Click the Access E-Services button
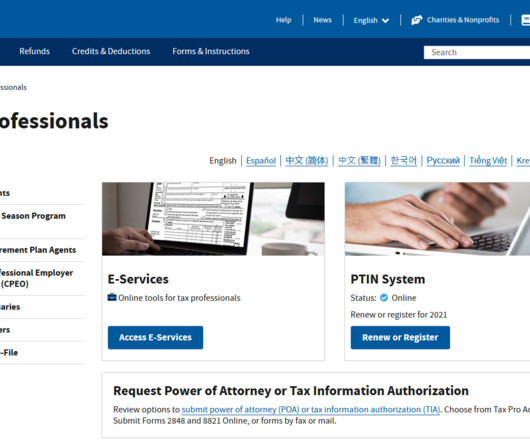This screenshot has width=530, height=442. coord(155,337)
